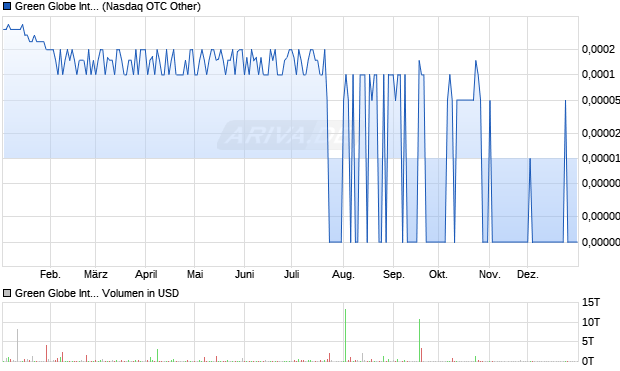Image resolution: width=620 pixels, height=371 pixels.
Task: Click the April month label
Action: coord(146,274)
